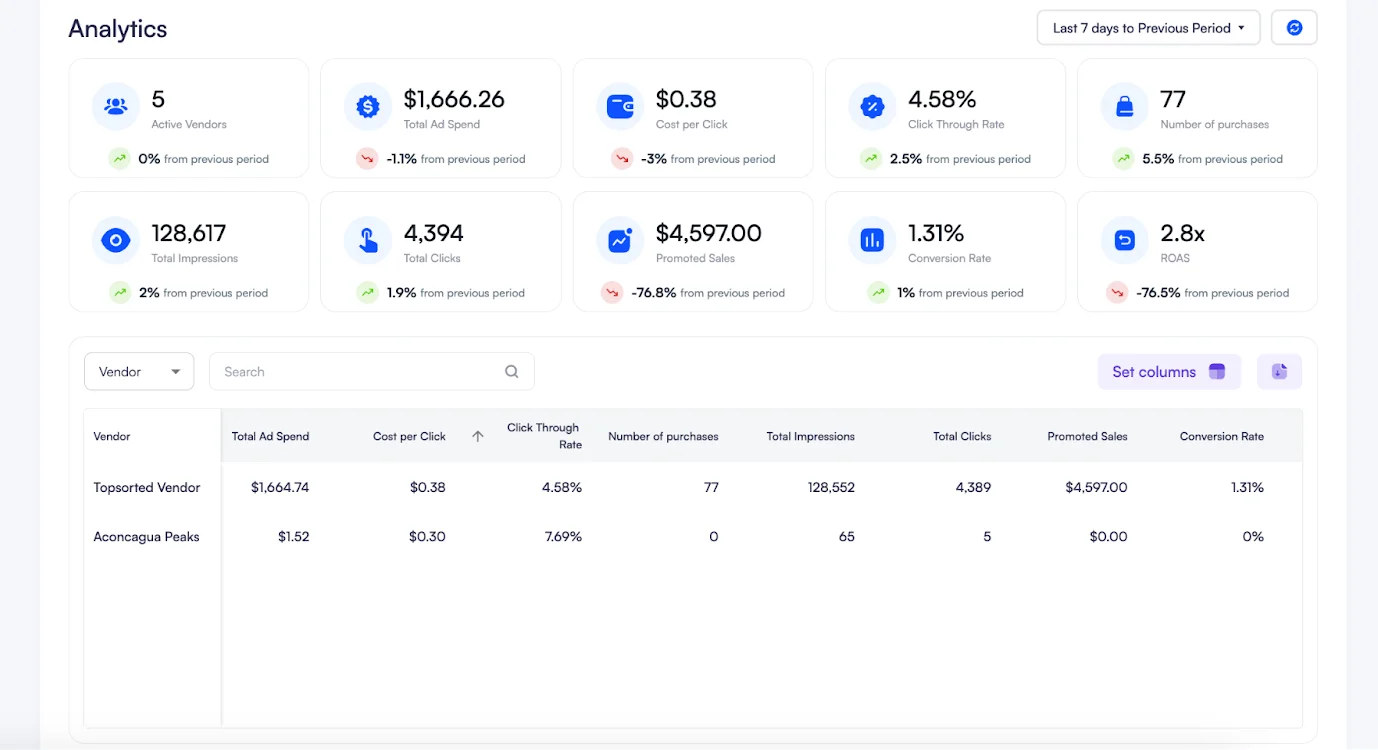
Task: Click the search magnifier icon
Action: click(512, 371)
